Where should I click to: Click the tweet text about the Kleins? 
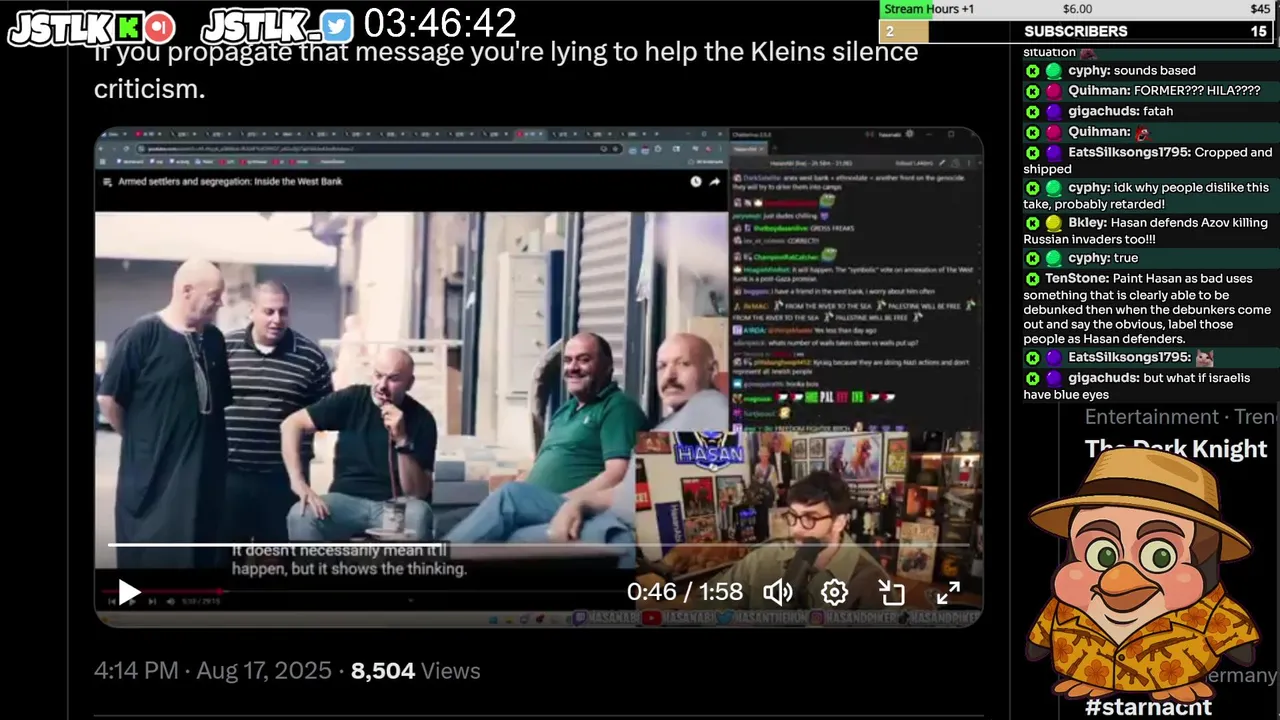click(x=506, y=69)
